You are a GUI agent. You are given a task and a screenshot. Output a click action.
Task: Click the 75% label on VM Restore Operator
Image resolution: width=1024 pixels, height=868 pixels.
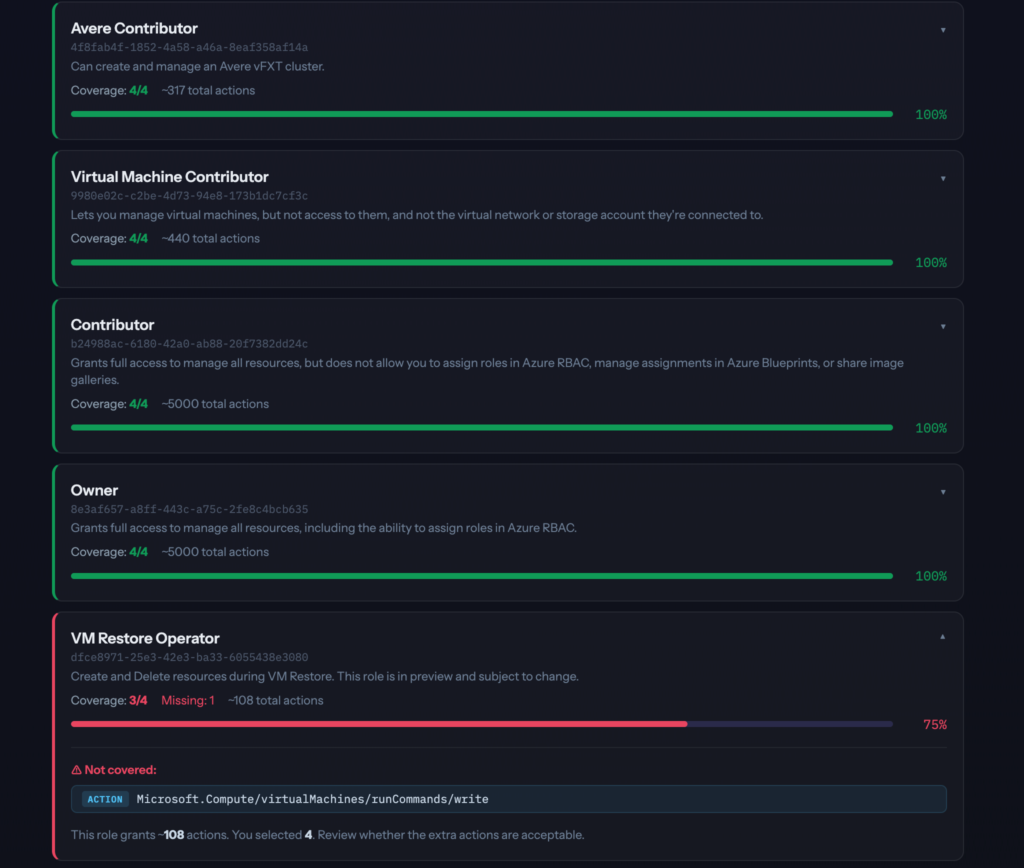pos(934,724)
